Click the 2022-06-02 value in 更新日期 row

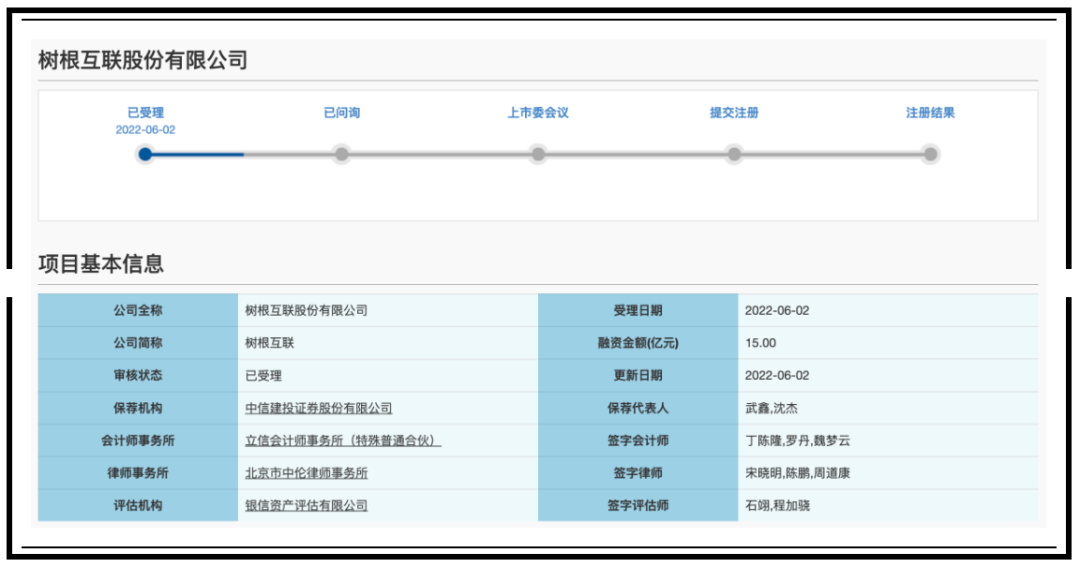point(777,375)
